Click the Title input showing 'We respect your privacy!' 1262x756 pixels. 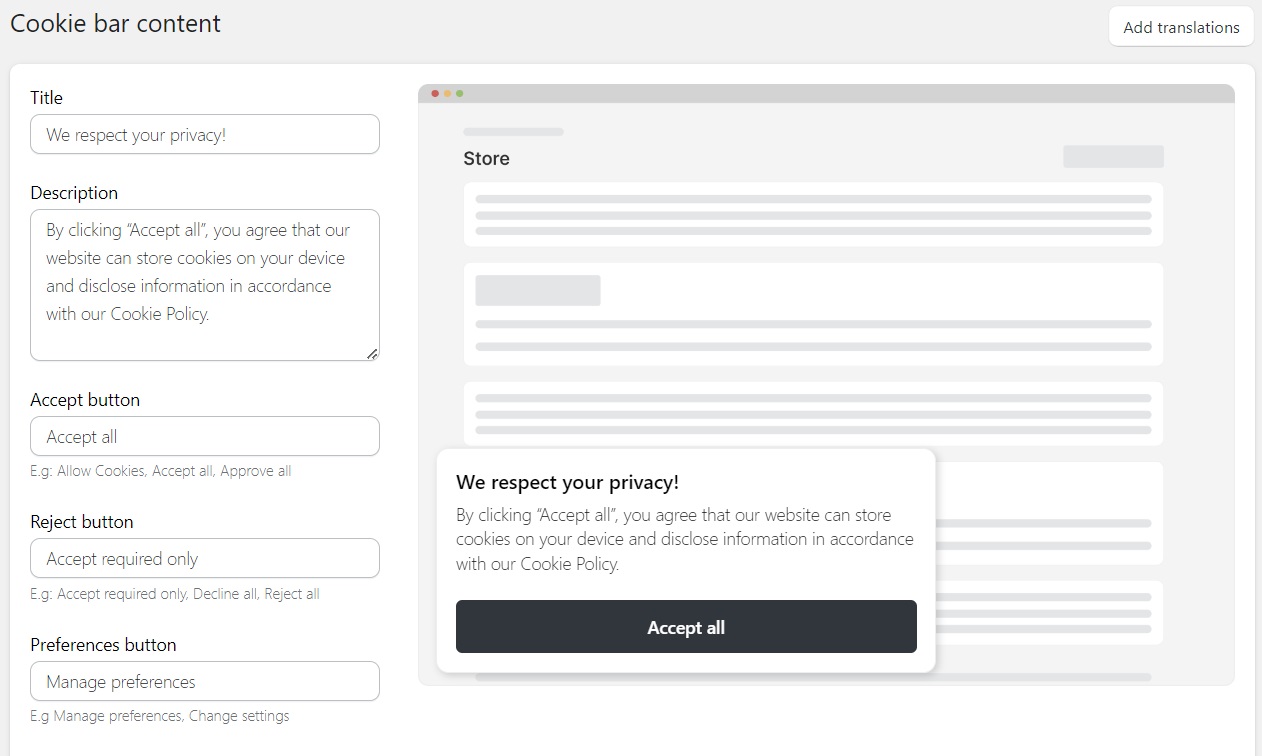tap(204, 134)
